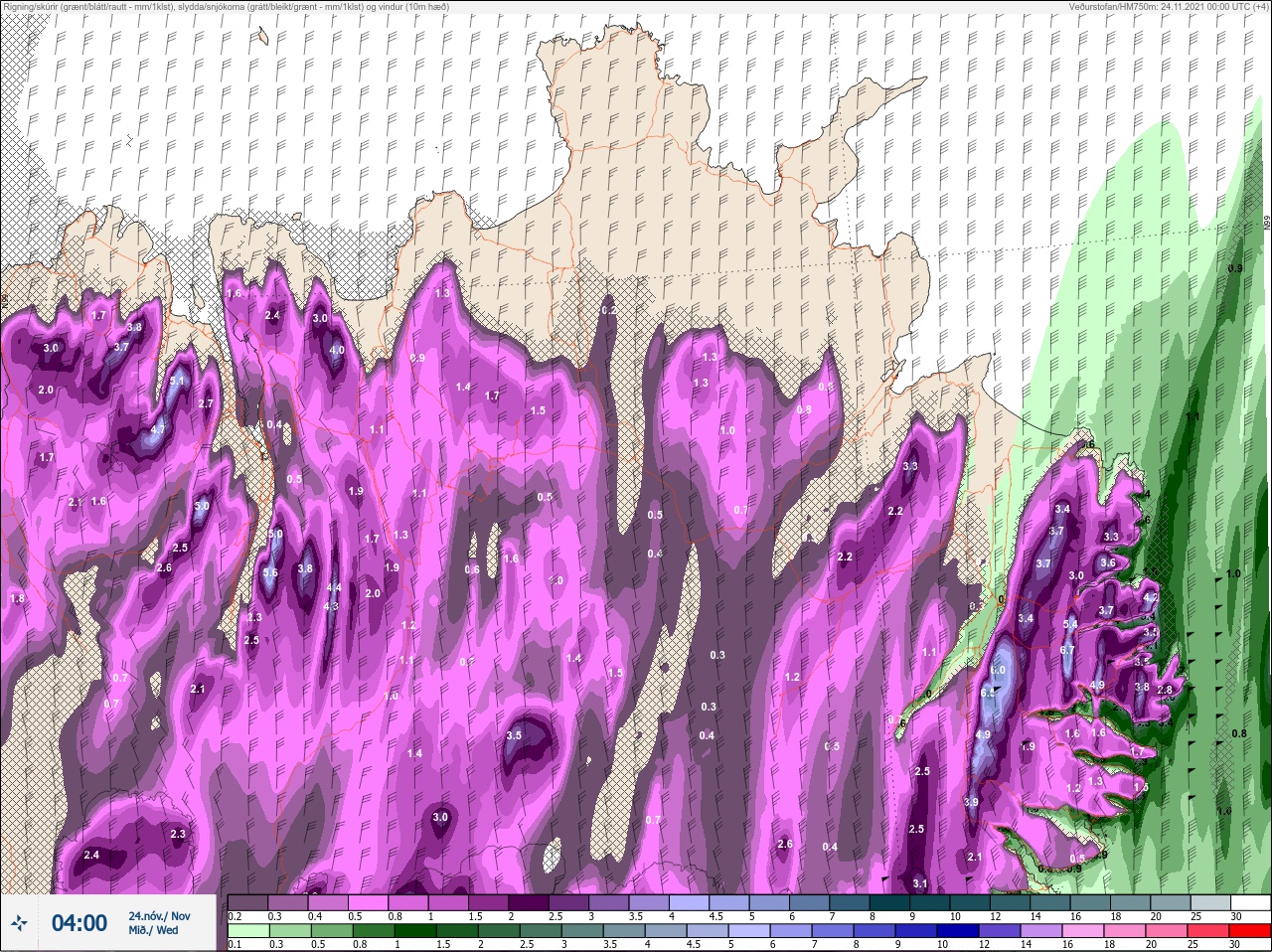Click the weekday text "Mið./ Wed"

[153, 930]
